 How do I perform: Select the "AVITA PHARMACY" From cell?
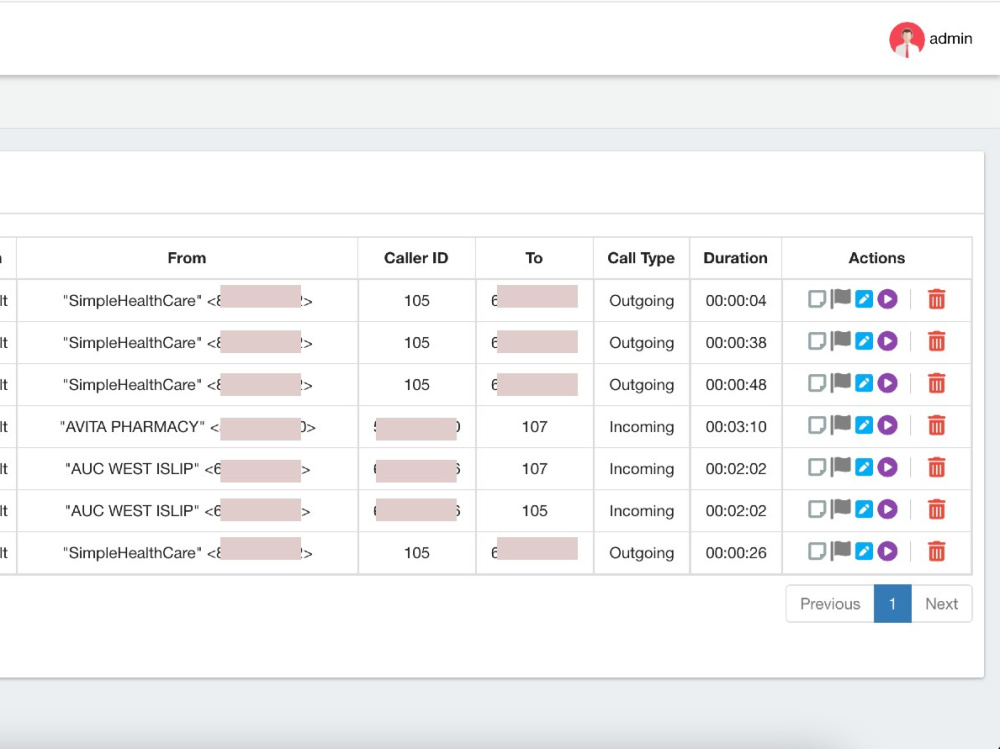coord(188,427)
